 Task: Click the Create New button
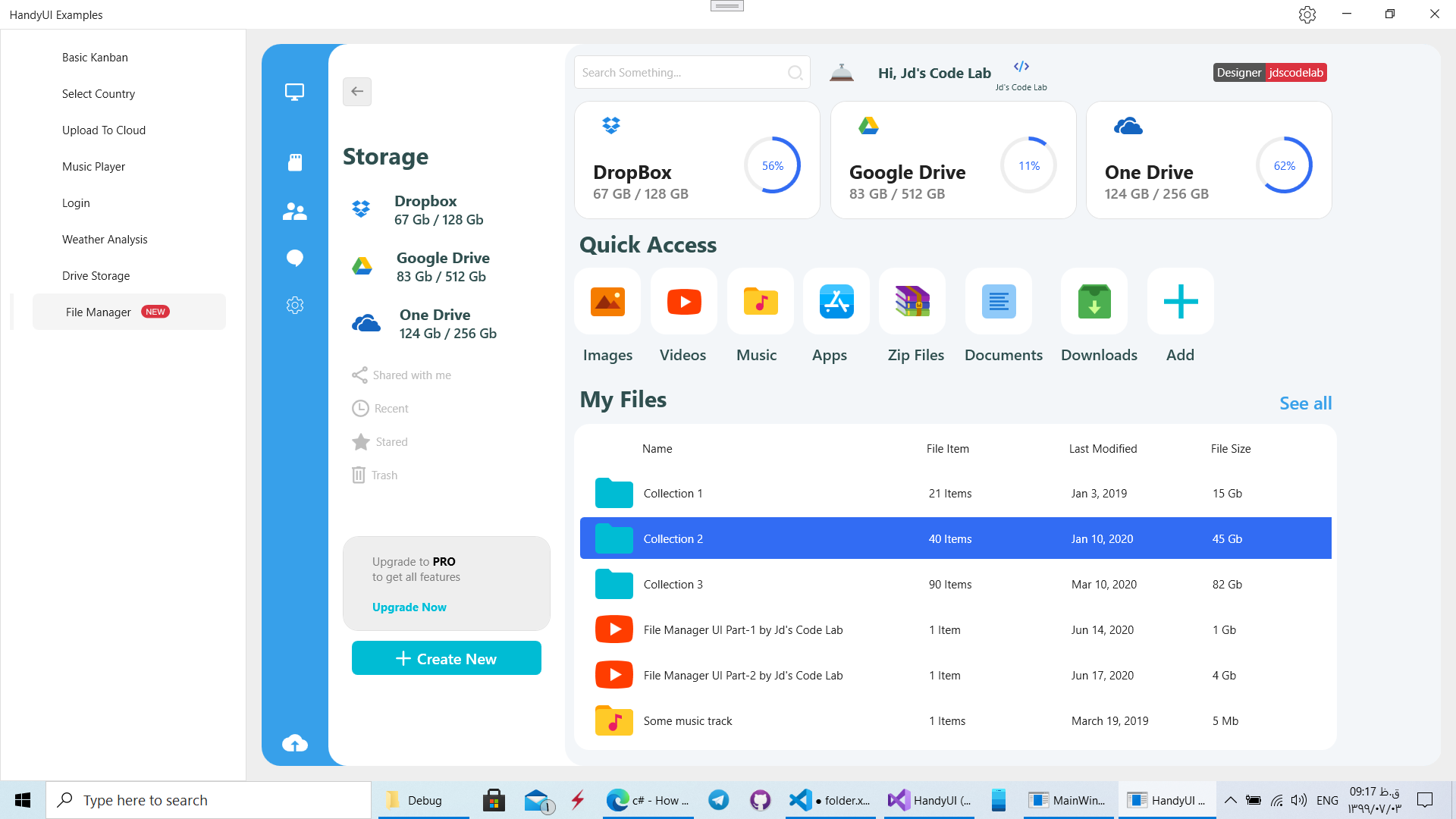(447, 658)
